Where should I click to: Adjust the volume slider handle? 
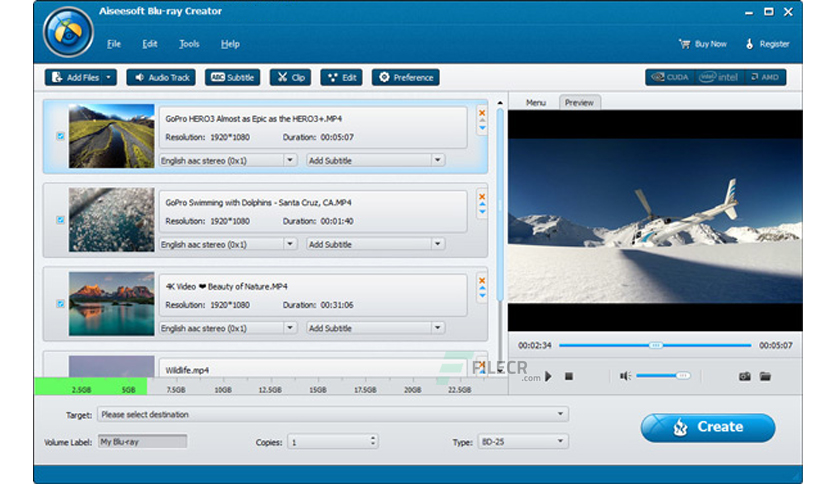[x=682, y=376]
